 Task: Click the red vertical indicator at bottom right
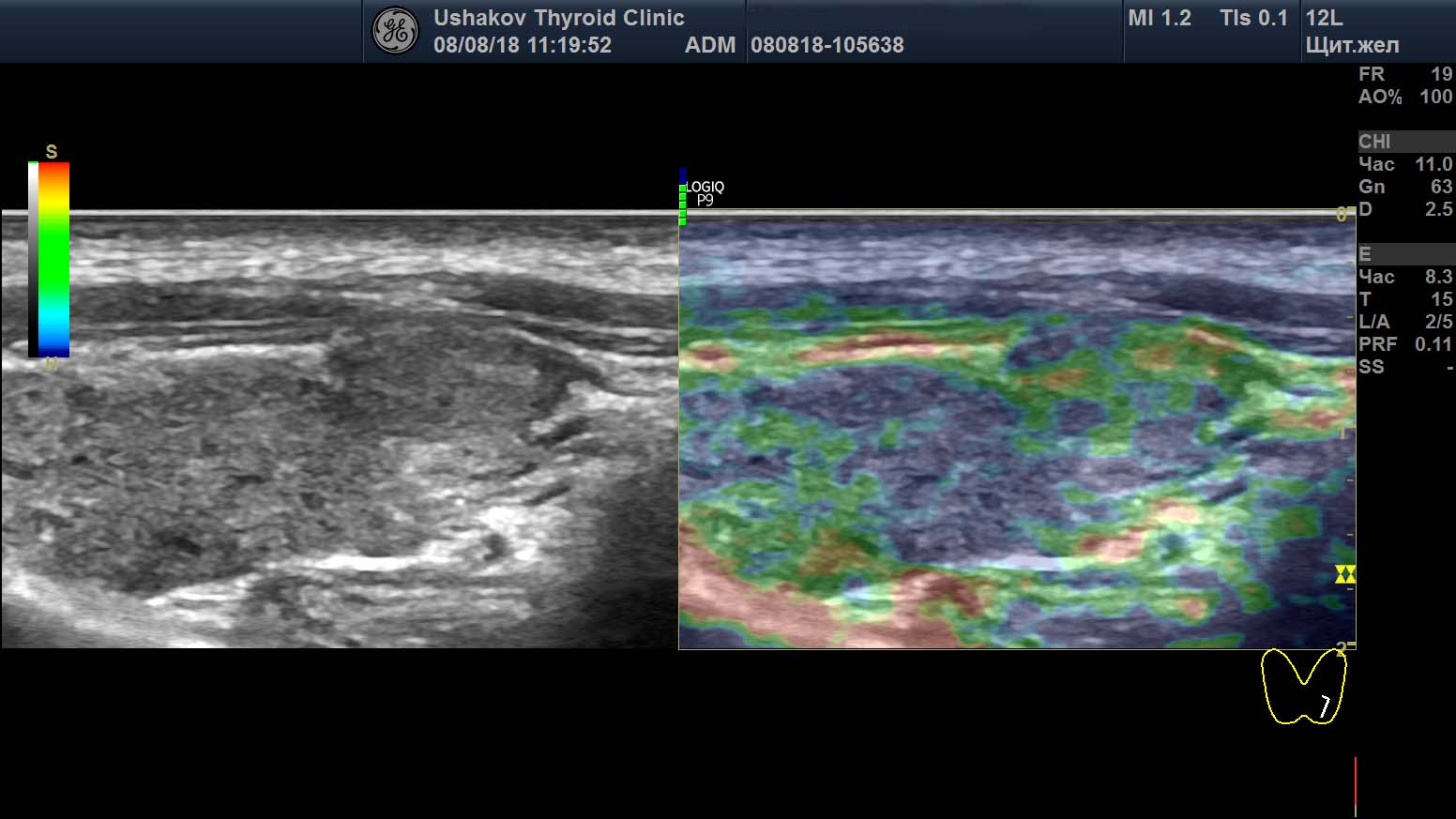tap(1355, 786)
